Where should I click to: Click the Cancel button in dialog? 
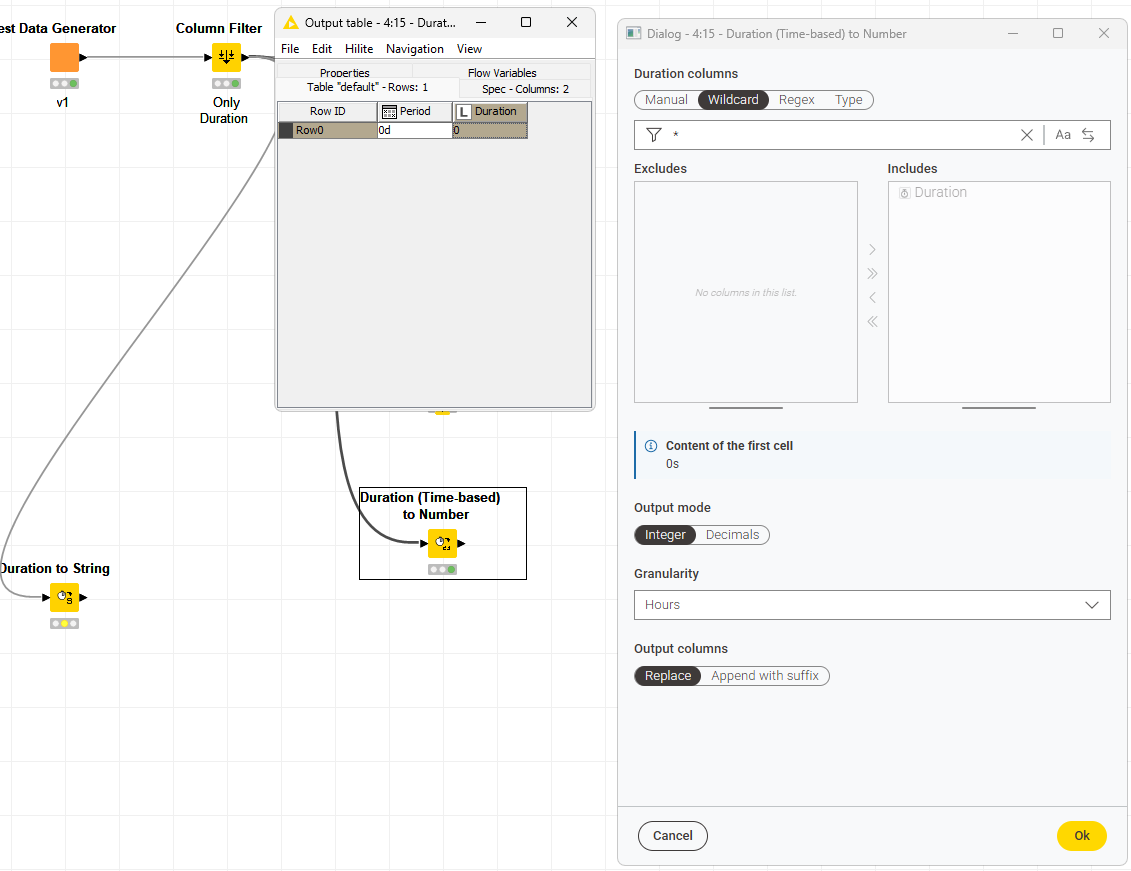[x=672, y=836]
